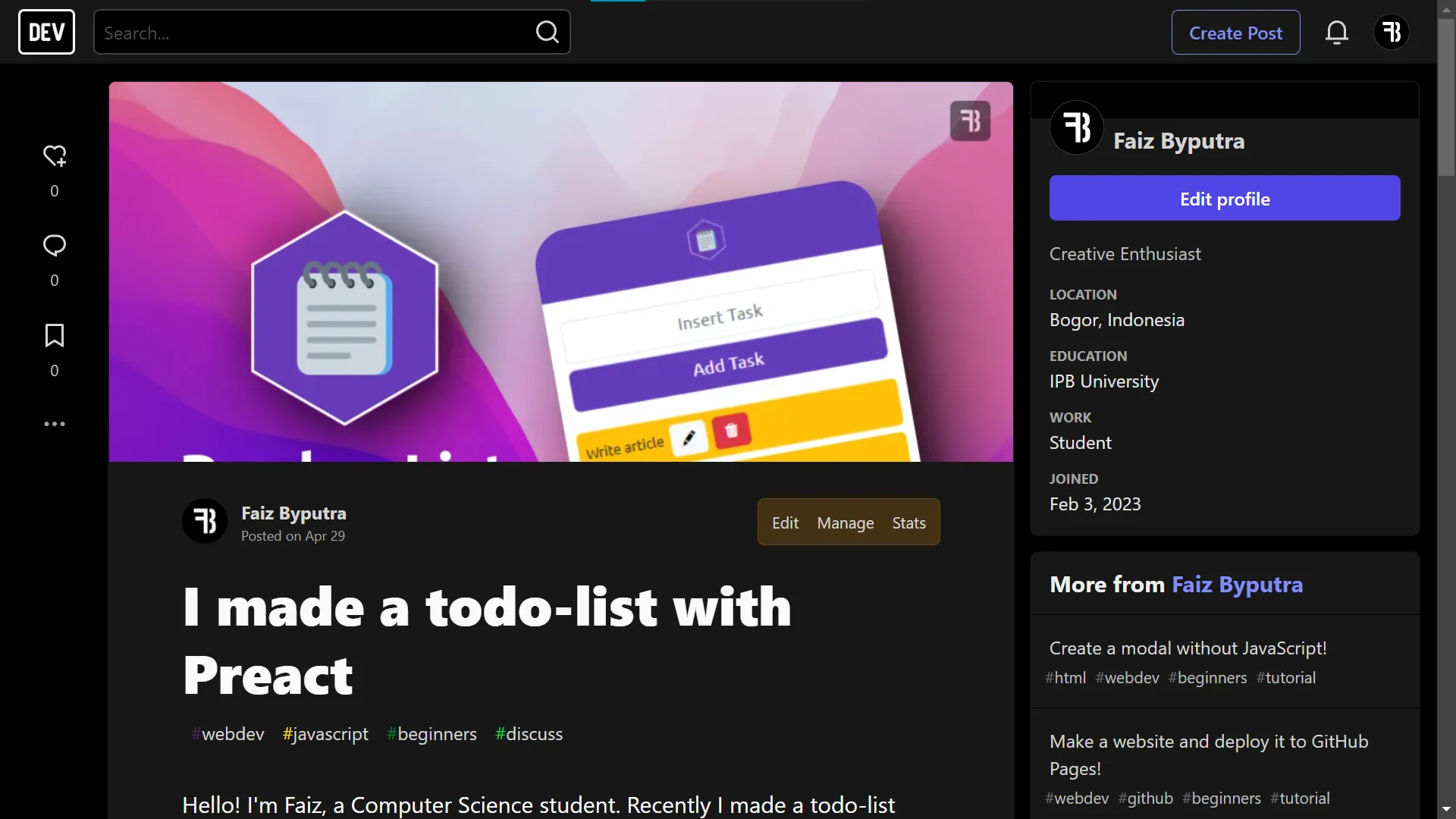Screen dimensions: 1456x819
Task: Click the search magnifier icon
Action: pyautogui.click(x=547, y=32)
